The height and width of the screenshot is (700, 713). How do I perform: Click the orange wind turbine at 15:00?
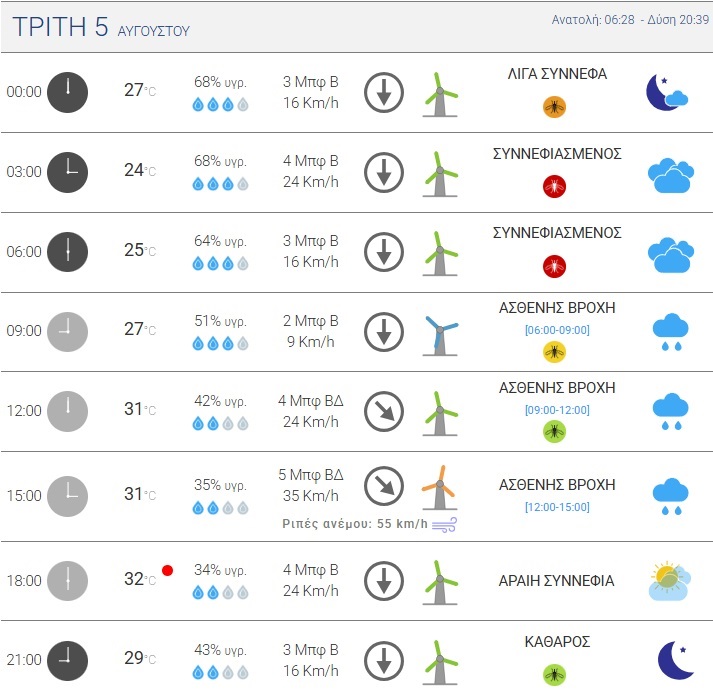pyautogui.click(x=440, y=488)
